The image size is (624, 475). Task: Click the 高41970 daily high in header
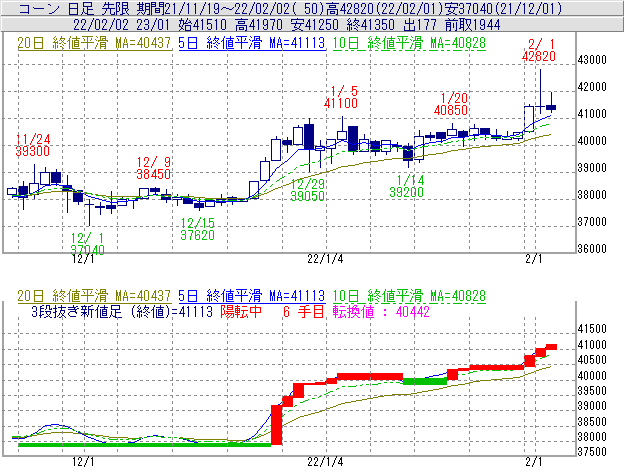(259, 25)
